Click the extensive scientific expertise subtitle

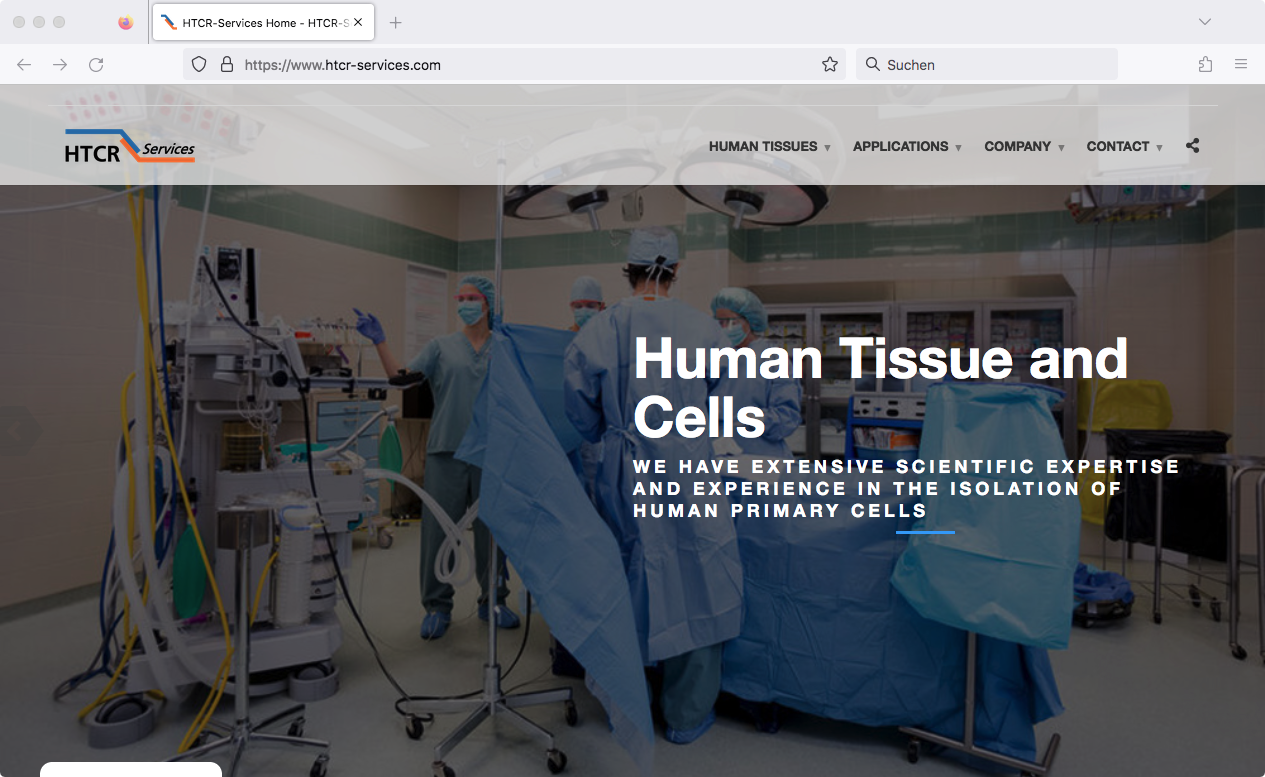[x=906, y=488]
